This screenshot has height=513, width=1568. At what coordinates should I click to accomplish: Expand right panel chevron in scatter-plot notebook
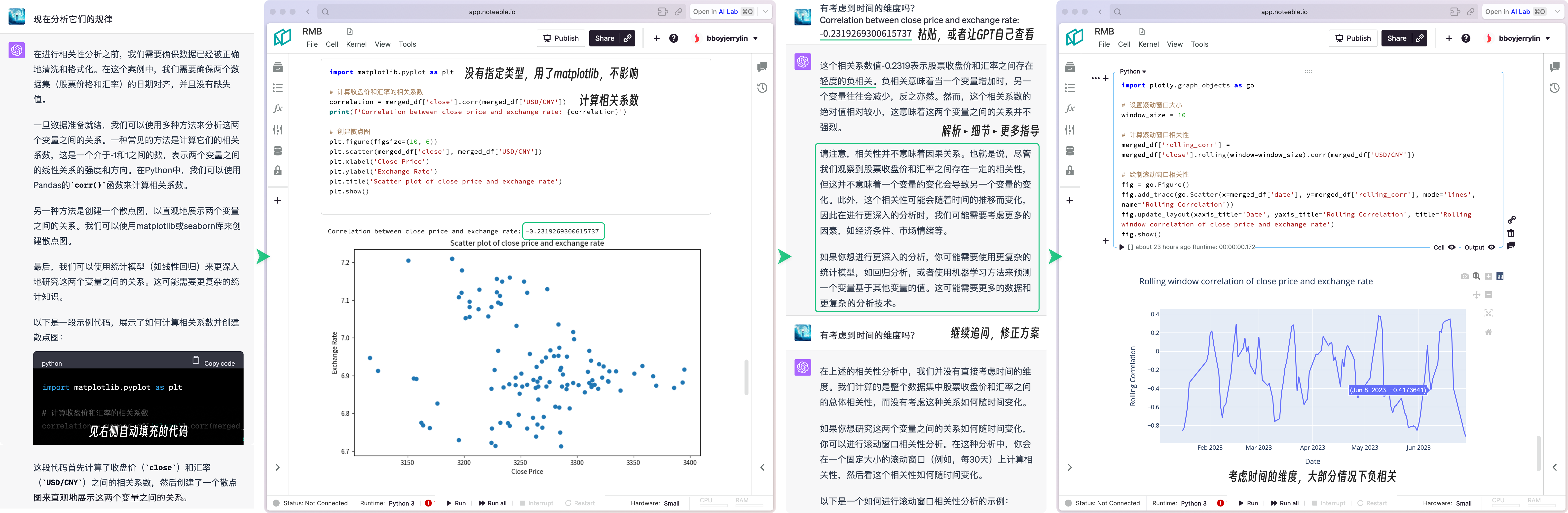tap(762, 467)
